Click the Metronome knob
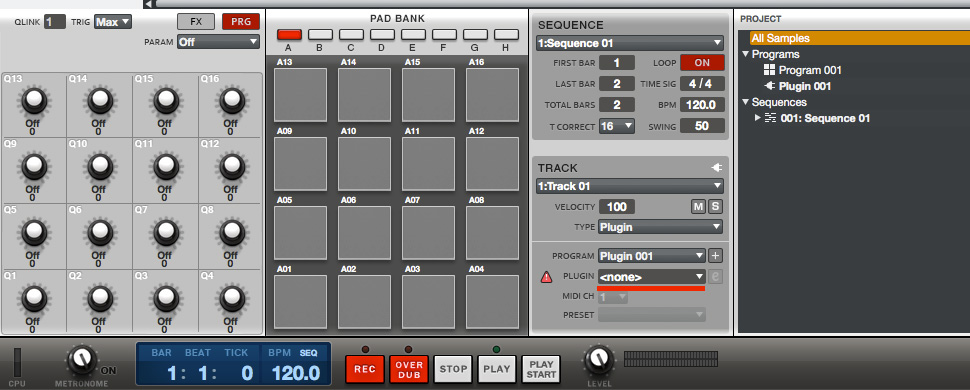Screen dimensions: 970x390 click(82, 360)
